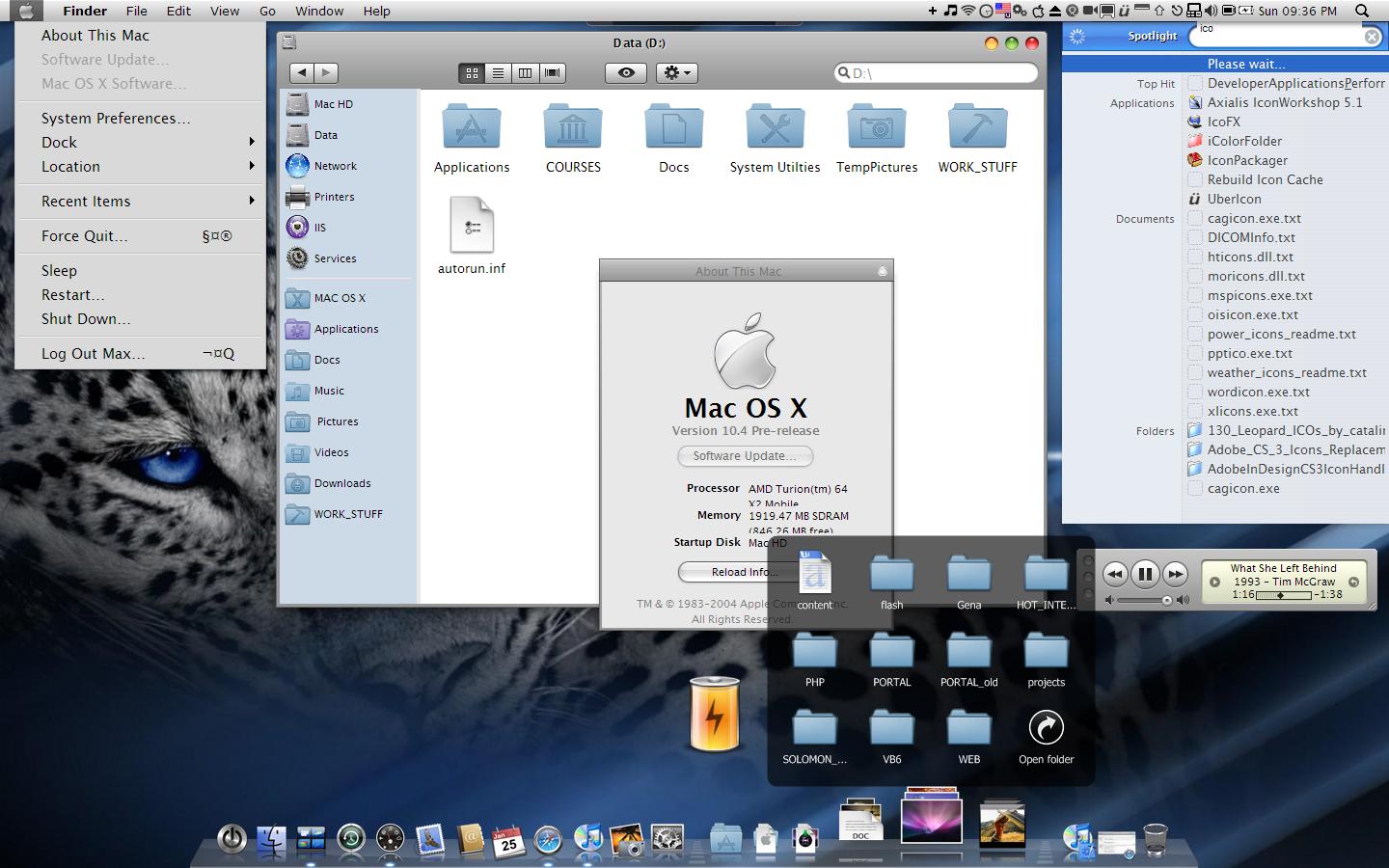Click the Software Update... button
This screenshot has height=868, width=1389.
click(746, 456)
